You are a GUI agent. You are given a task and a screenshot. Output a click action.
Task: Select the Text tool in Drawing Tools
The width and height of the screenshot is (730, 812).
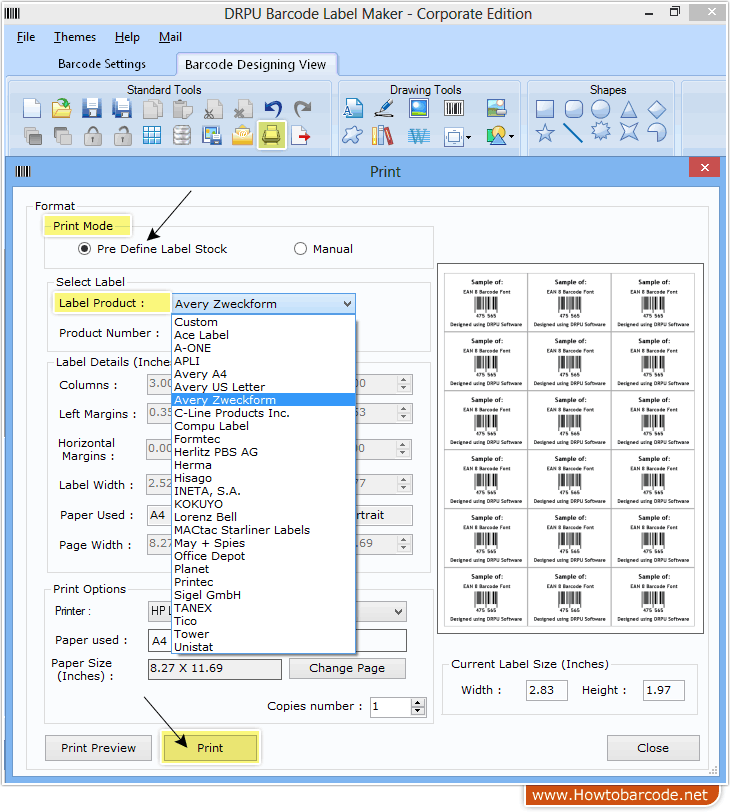(353, 108)
